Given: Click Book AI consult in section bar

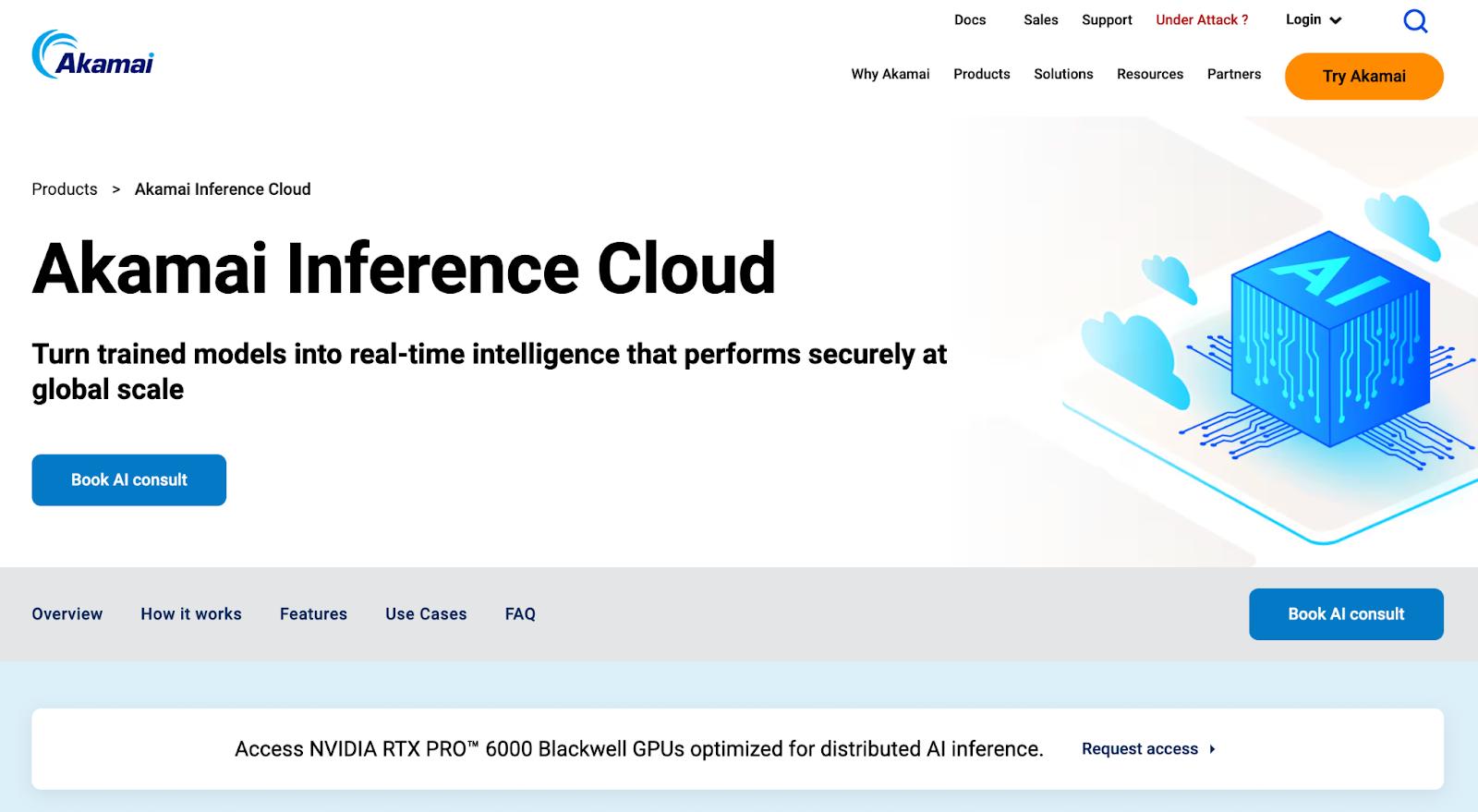Looking at the screenshot, I should pyautogui.click(x=1346, y=614).
